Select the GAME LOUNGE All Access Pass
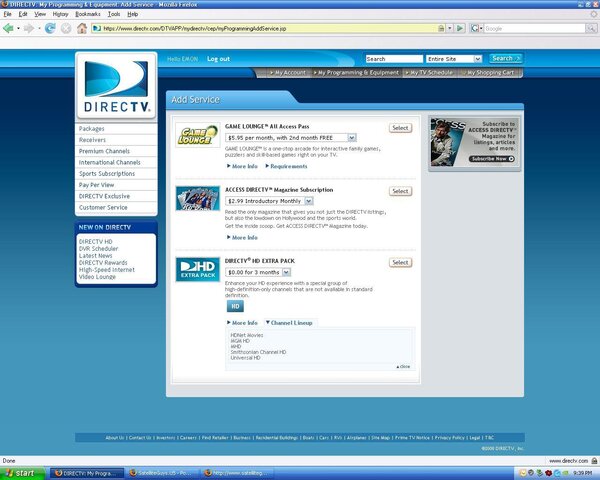The image size is (600, 480). (x=400, y=128)
